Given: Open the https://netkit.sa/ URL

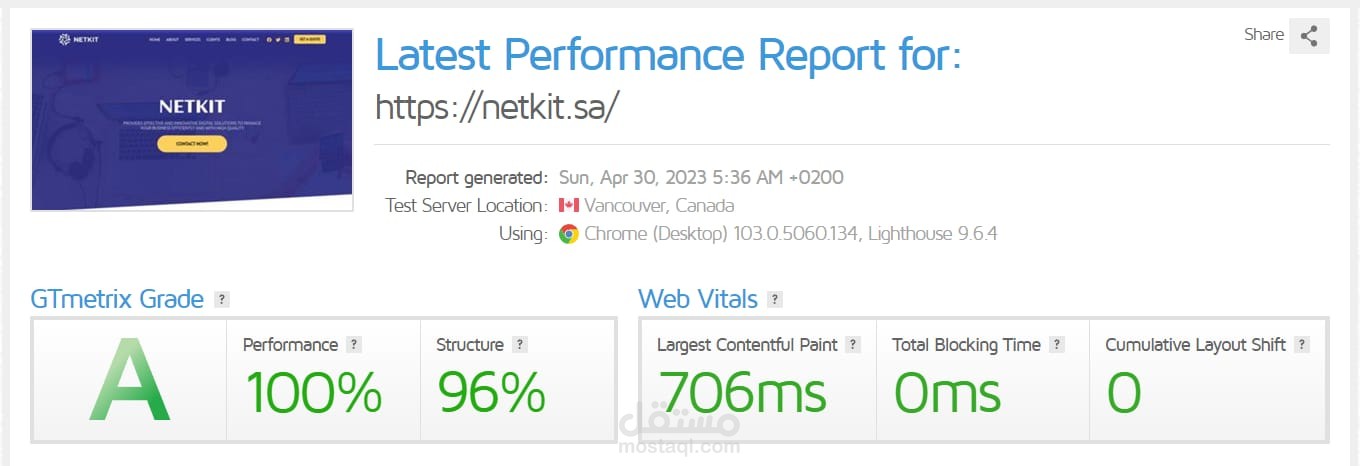Looking at the screenshot, I should coord(498,108).
